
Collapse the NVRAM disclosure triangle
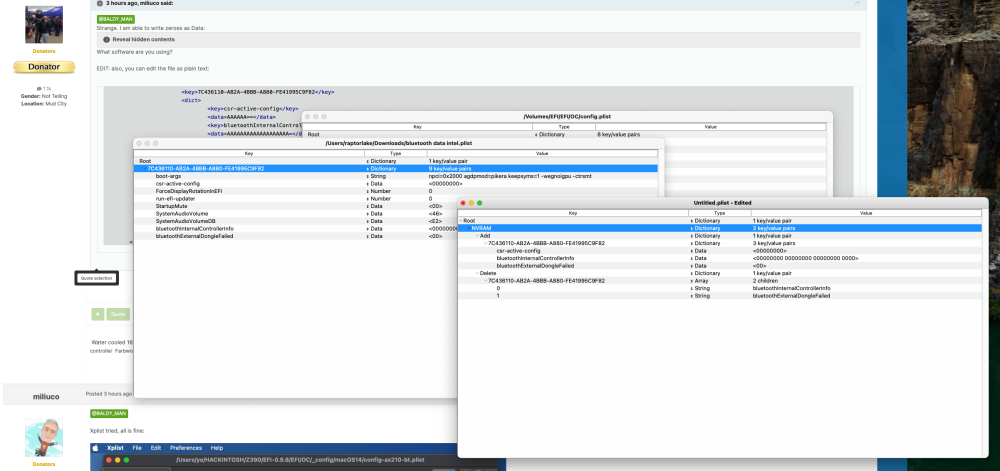click(468, 228)
